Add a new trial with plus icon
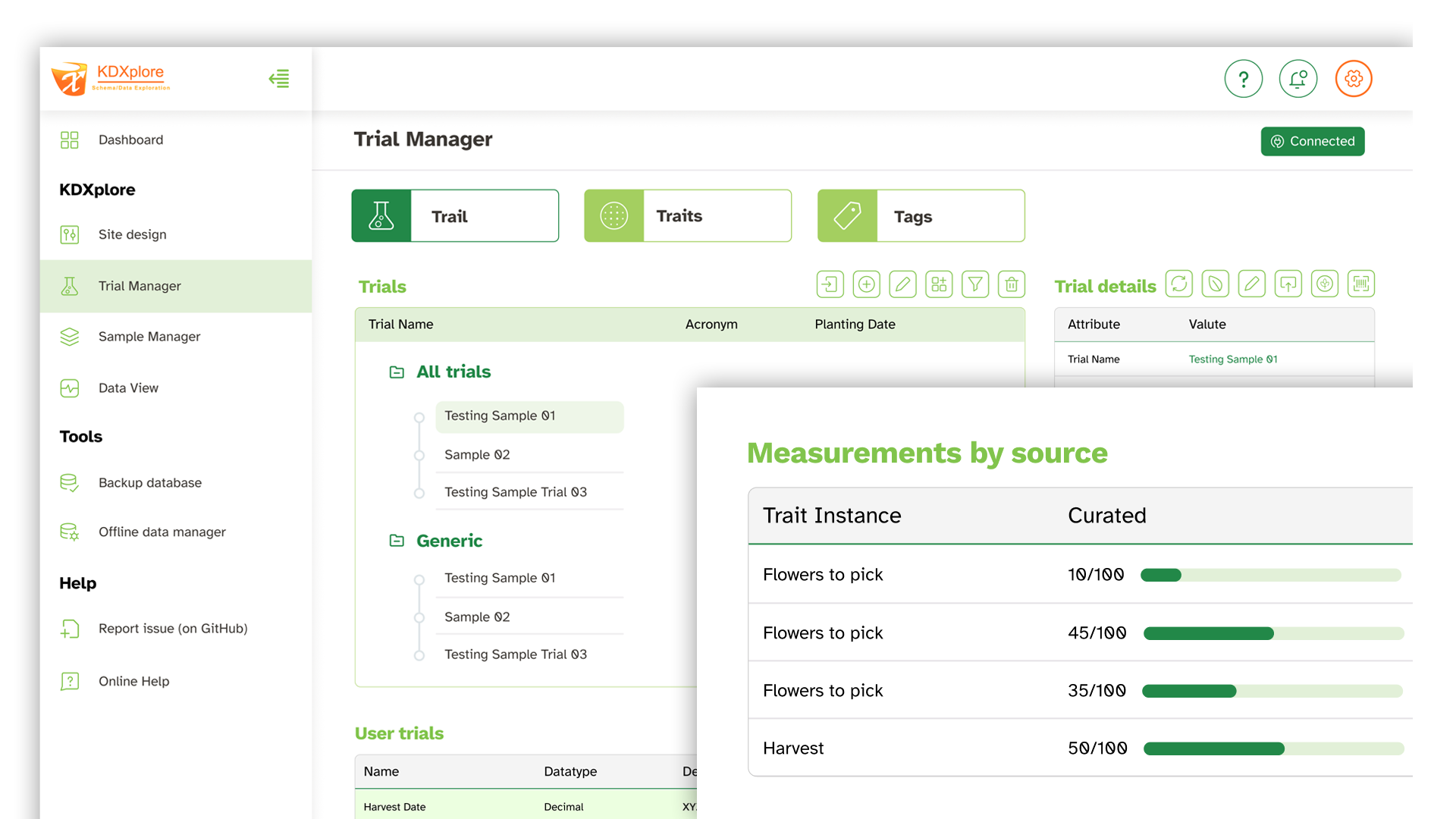Viewport: 1456px width, 819px height. coord(867,284)
